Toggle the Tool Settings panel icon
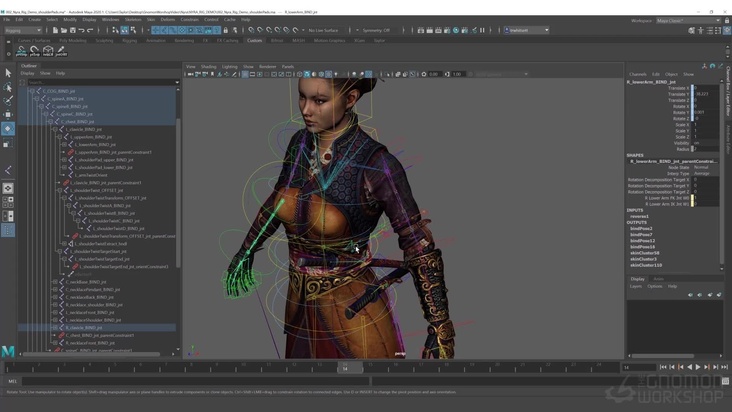This screenshot has width=732, height=412. tap(718, 30)
